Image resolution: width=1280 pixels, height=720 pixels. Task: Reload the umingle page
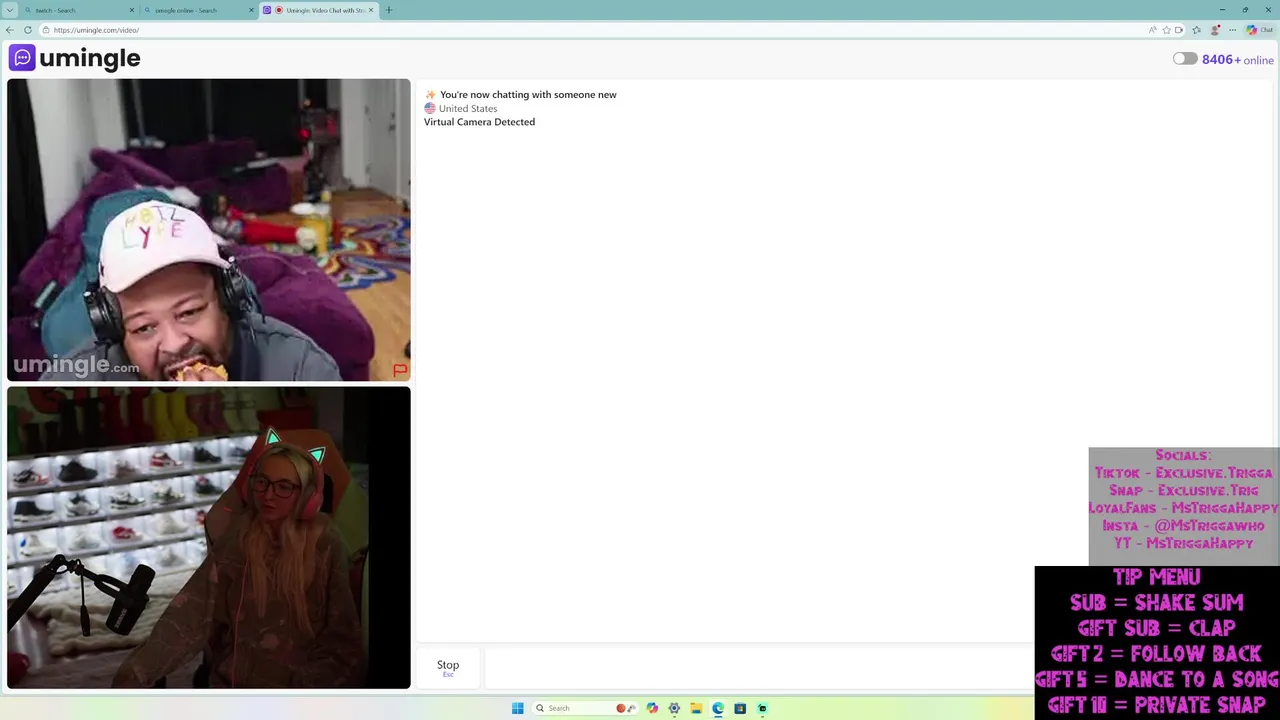click(x=27, y=30)
